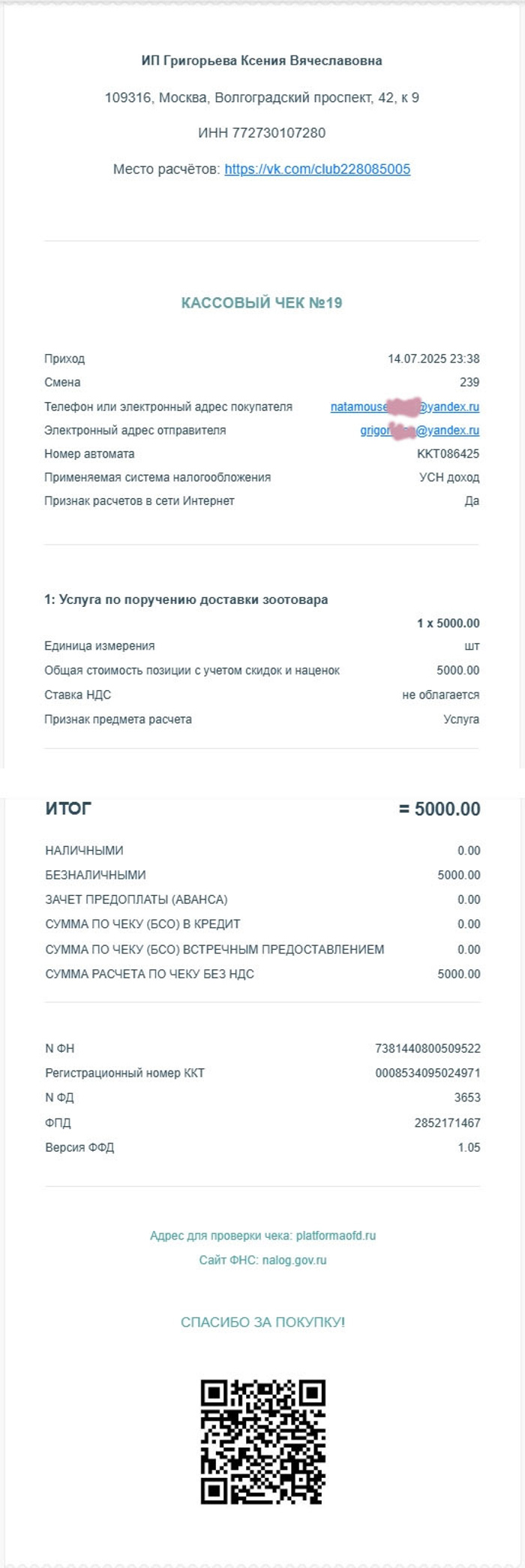525x1568 pixels.
Task: Click the item title about зоотовара delivery
Action: pos(186,599)
